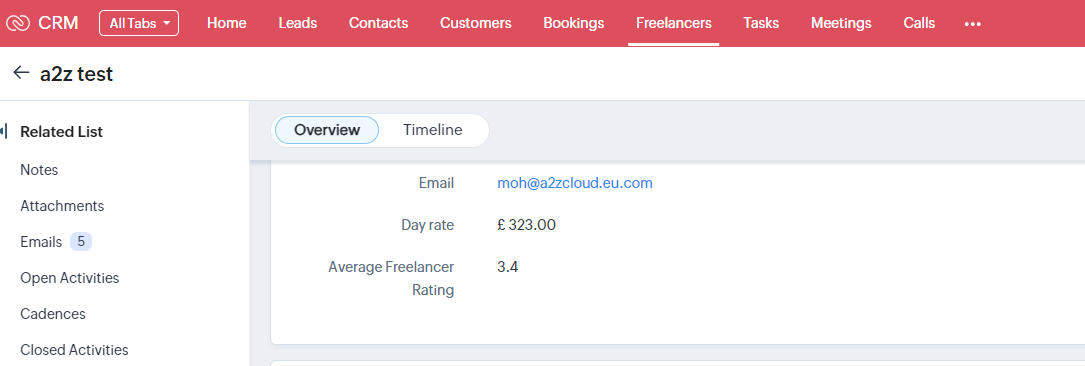Select the Freelancers tab

673,23
